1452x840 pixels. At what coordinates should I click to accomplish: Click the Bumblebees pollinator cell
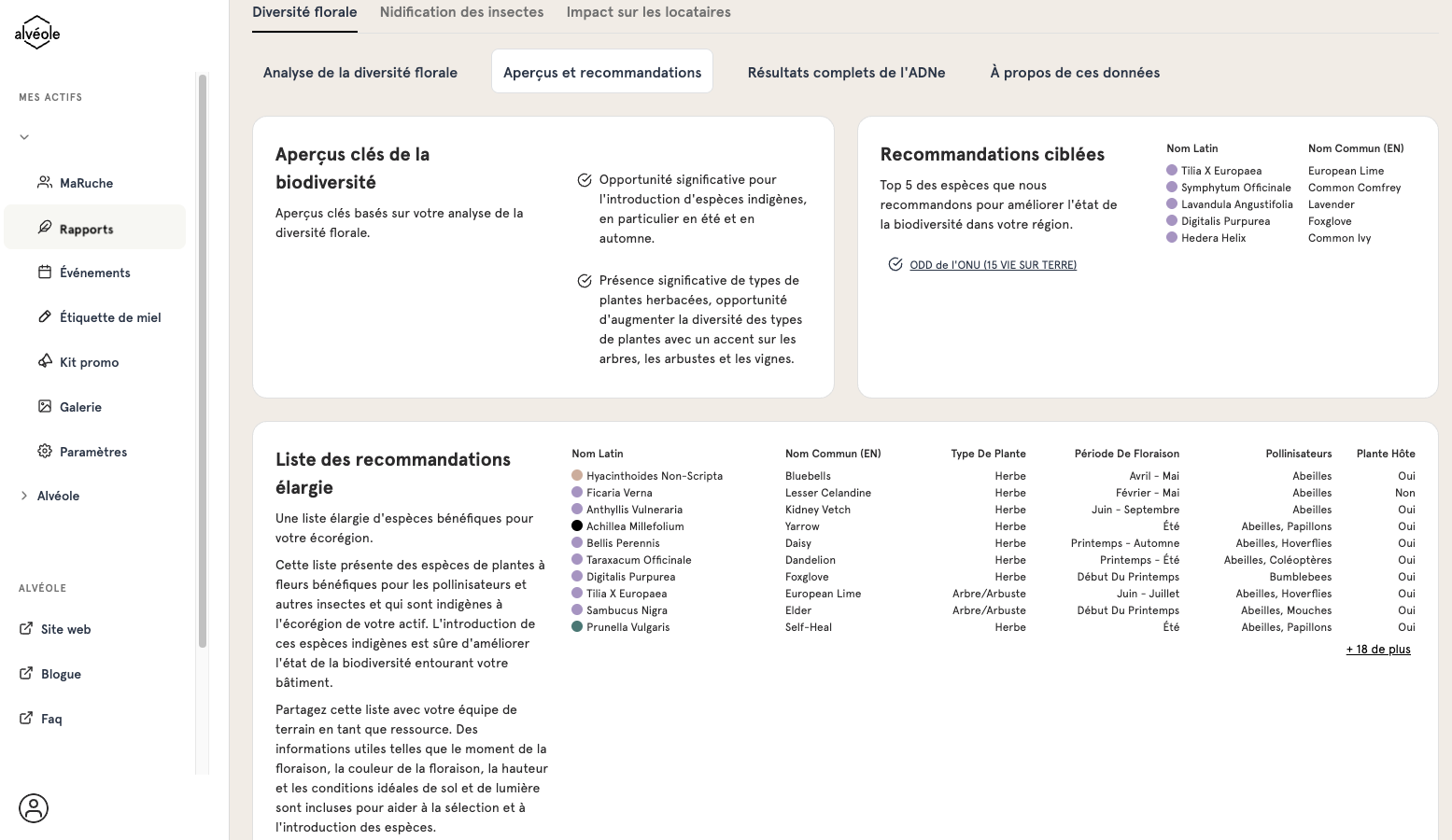1301,577
